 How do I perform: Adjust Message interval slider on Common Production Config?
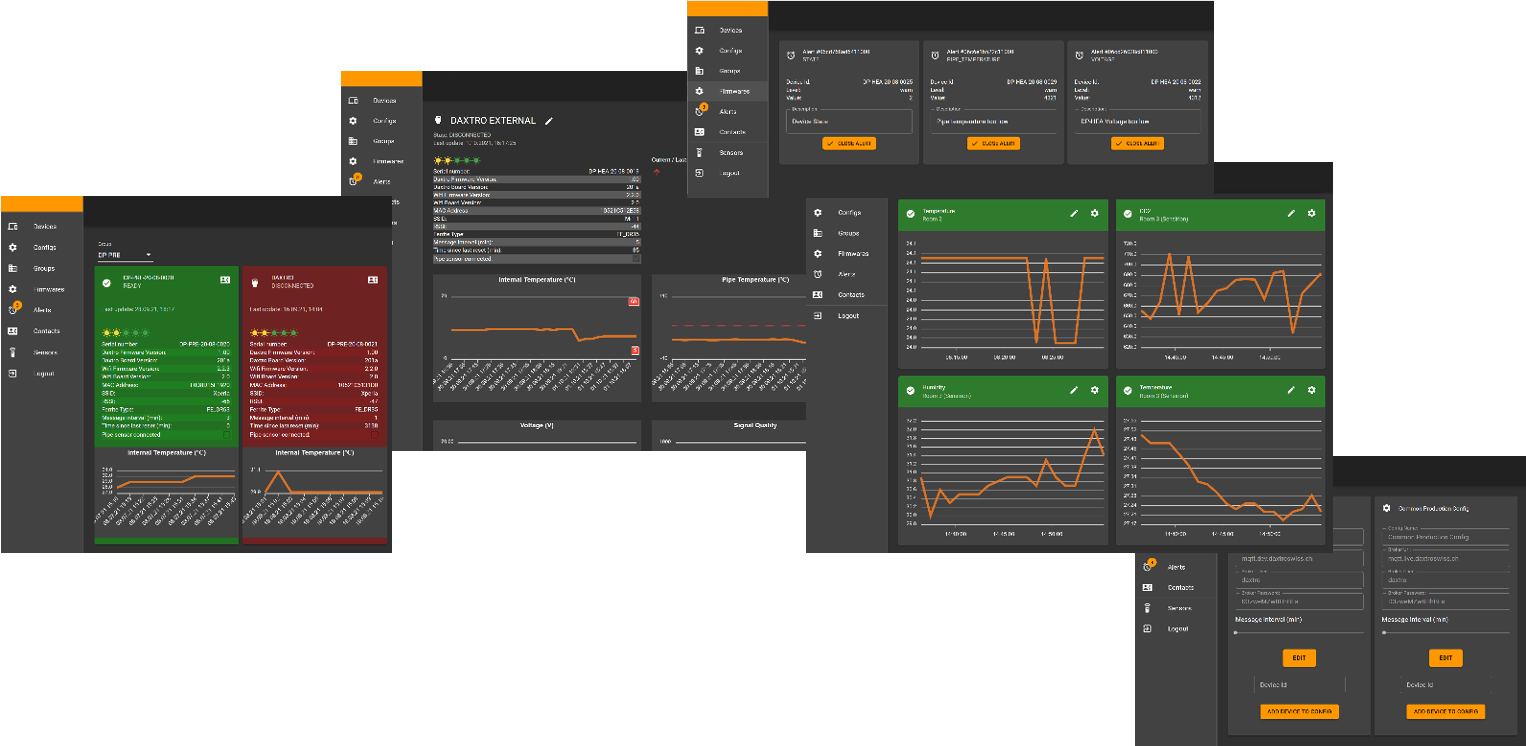pyautogui.click(x=1446, y=632)
